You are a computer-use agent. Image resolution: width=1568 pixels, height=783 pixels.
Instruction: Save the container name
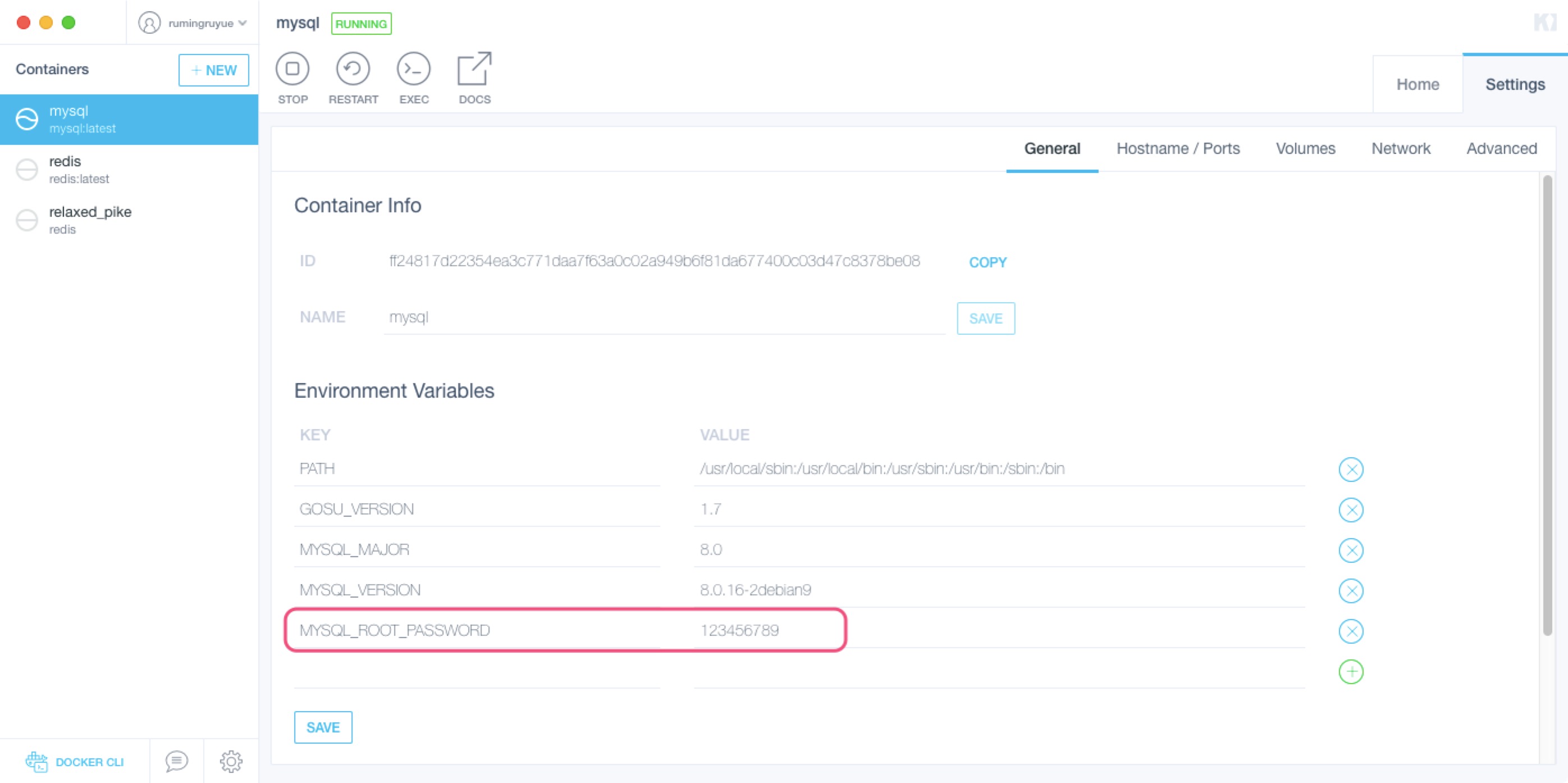coord(985,318)
